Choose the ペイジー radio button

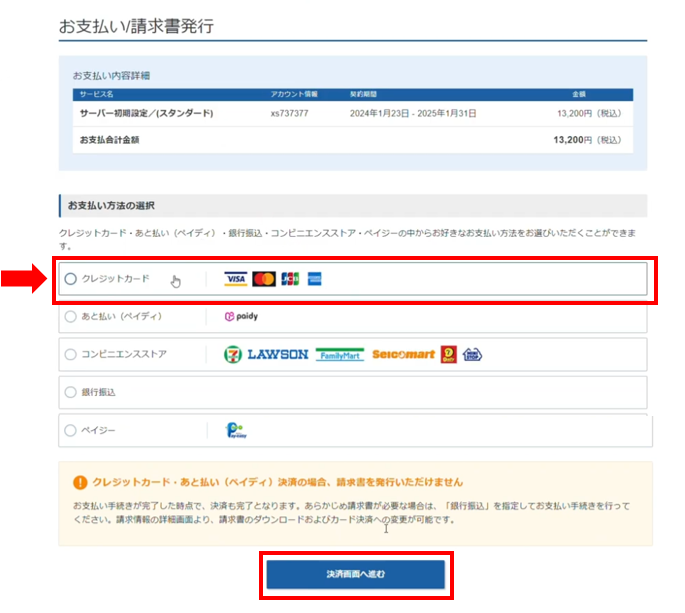70,431
